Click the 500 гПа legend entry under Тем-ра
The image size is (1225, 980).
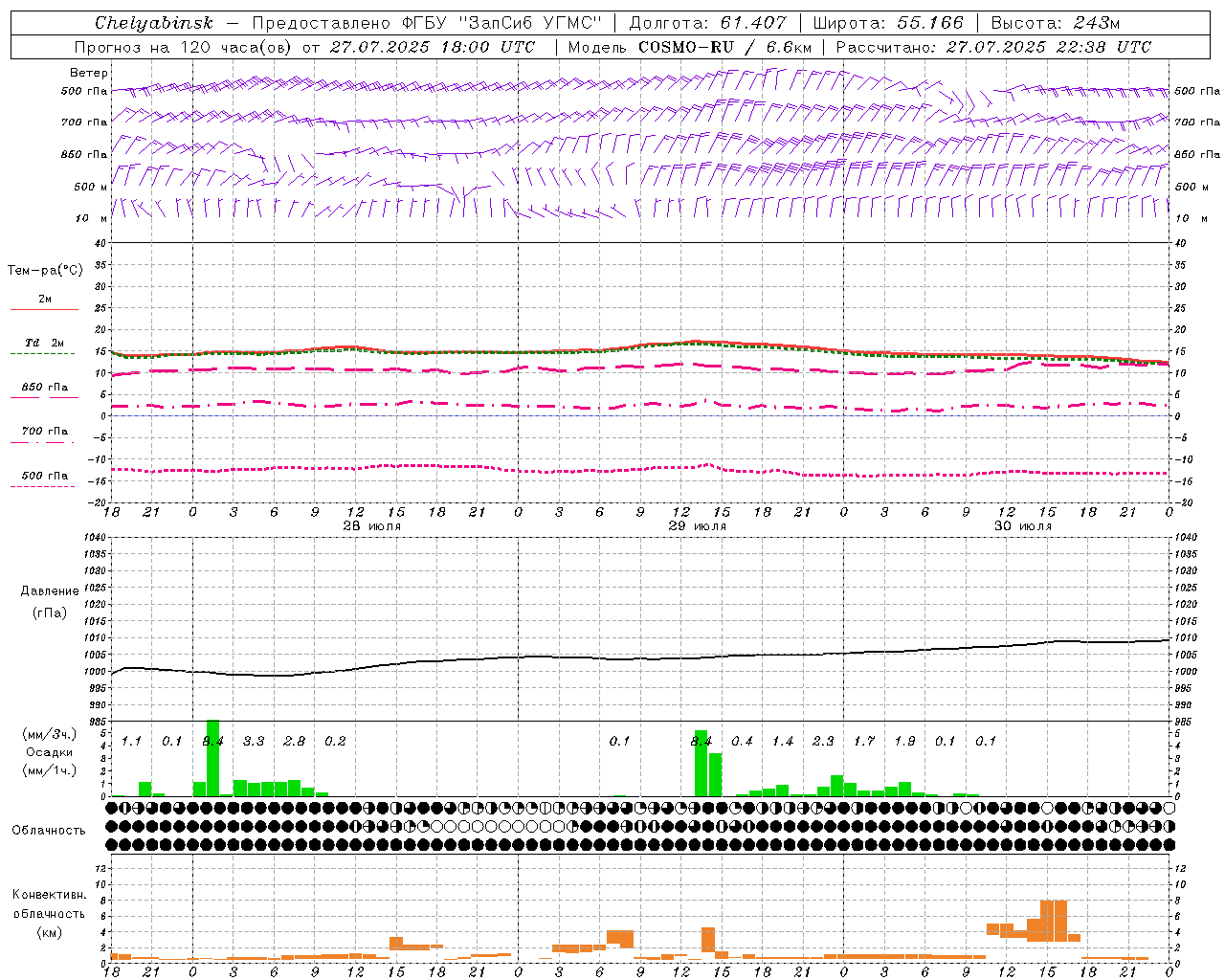pyautogui.click(x=44, y=476)
